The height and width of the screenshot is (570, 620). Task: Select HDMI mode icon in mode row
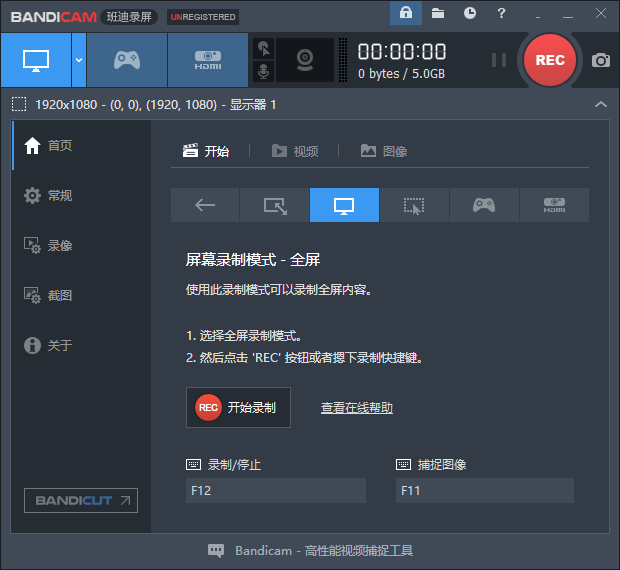554,205
